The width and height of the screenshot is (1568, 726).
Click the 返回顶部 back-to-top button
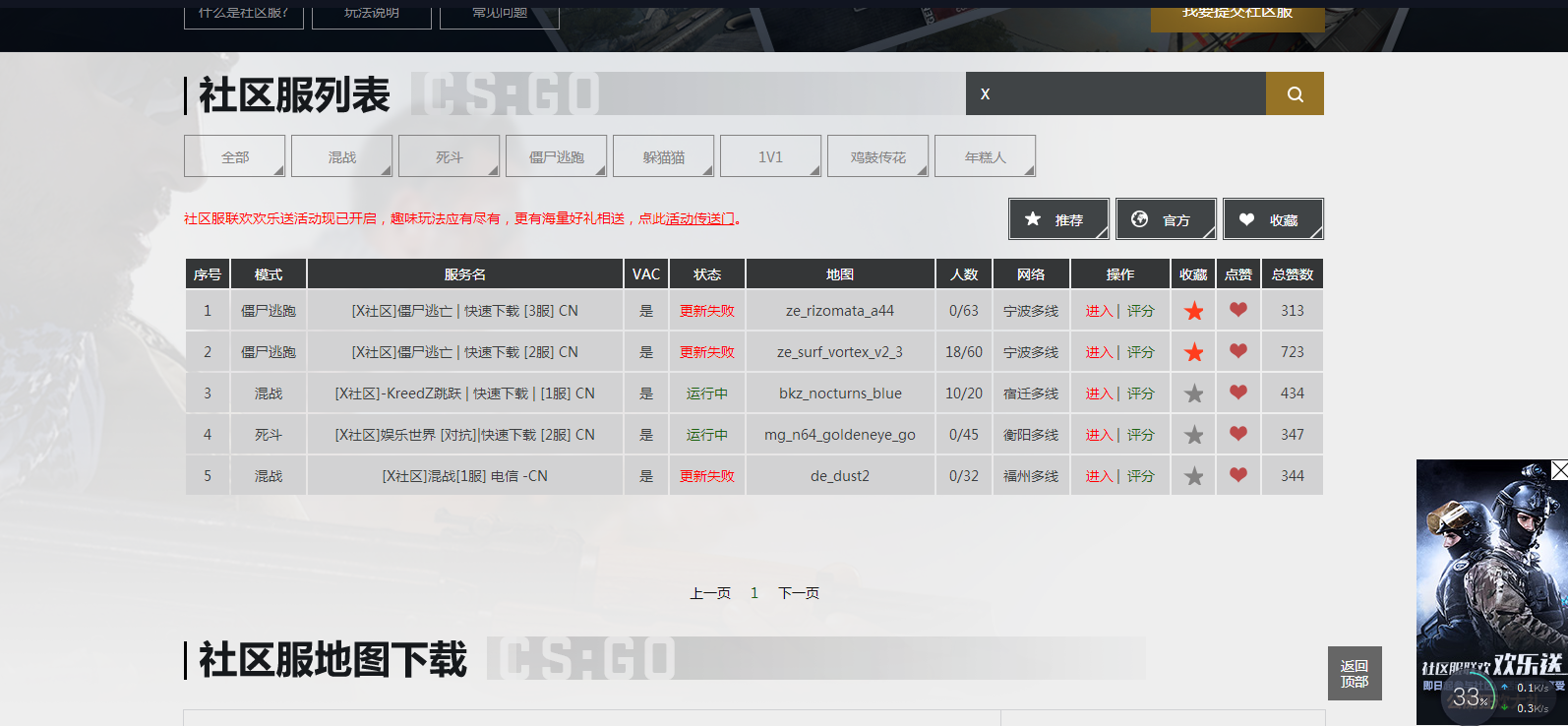tap(1354, 674)
